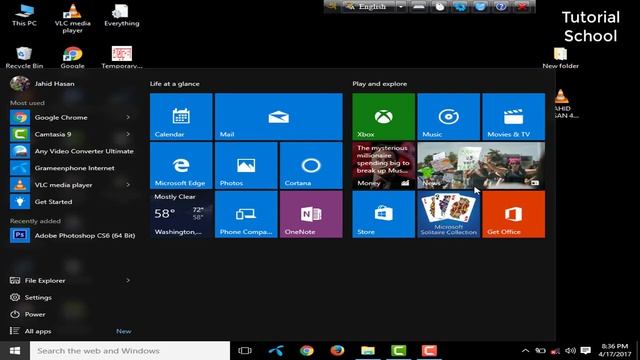This screenshot has width=640, height=360.
Task: Open the News photo tile
Action: tap(481, 165)
